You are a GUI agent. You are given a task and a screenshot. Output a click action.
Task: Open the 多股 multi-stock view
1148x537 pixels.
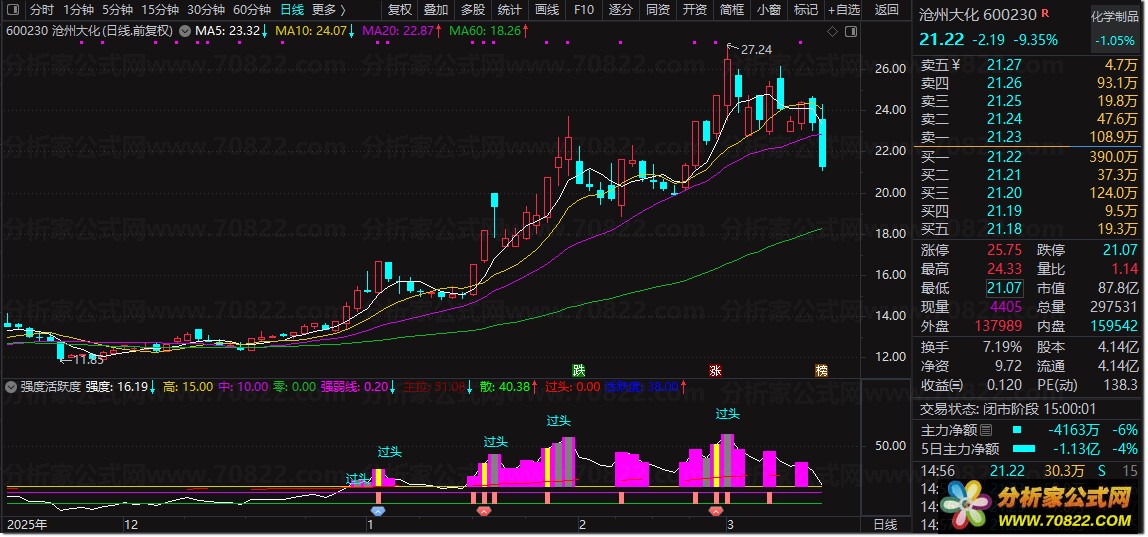tap(473, 10)
